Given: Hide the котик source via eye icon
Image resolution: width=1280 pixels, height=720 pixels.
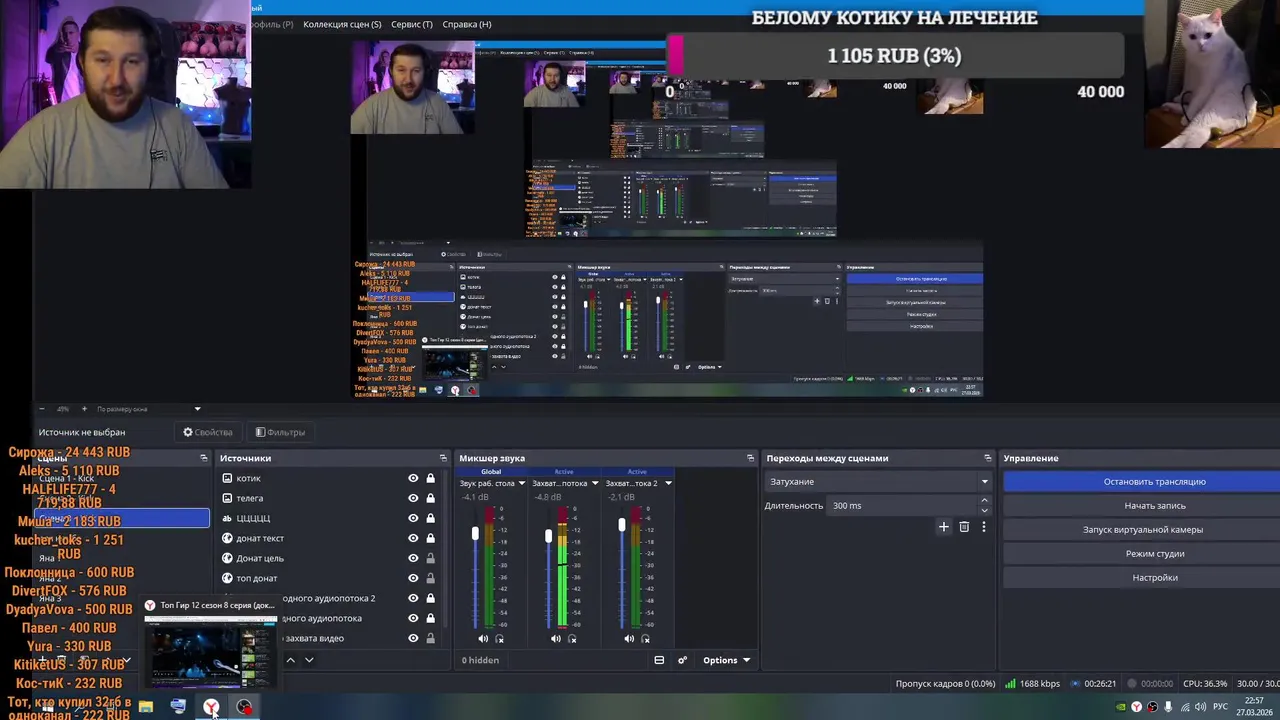Looking at the screenshot, I should click(x=413, y=478).
